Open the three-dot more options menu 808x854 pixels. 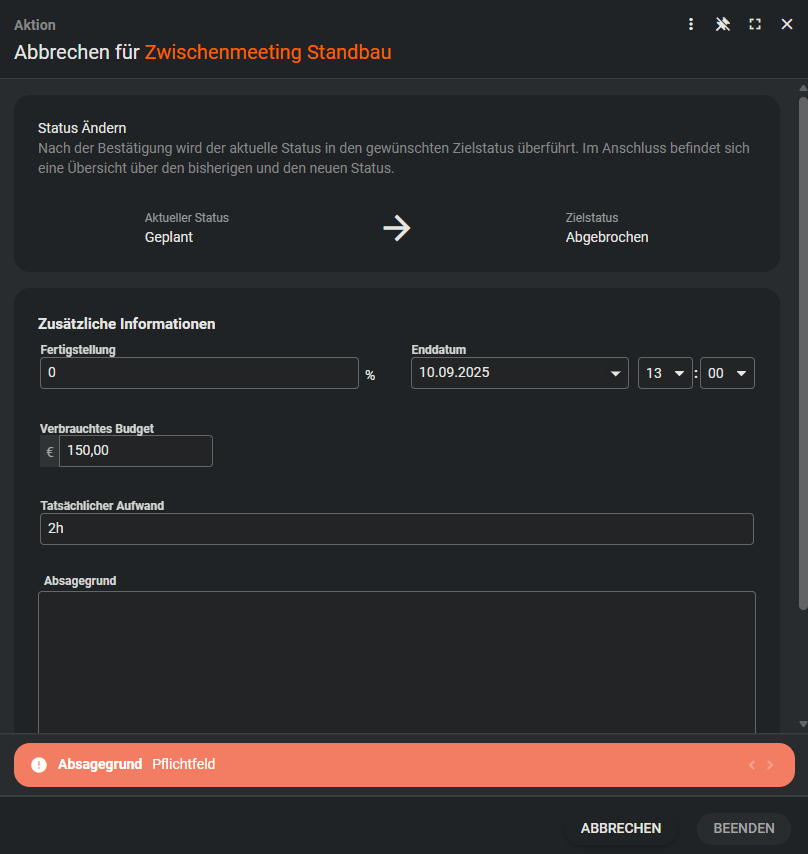click(x=690, y=24)
